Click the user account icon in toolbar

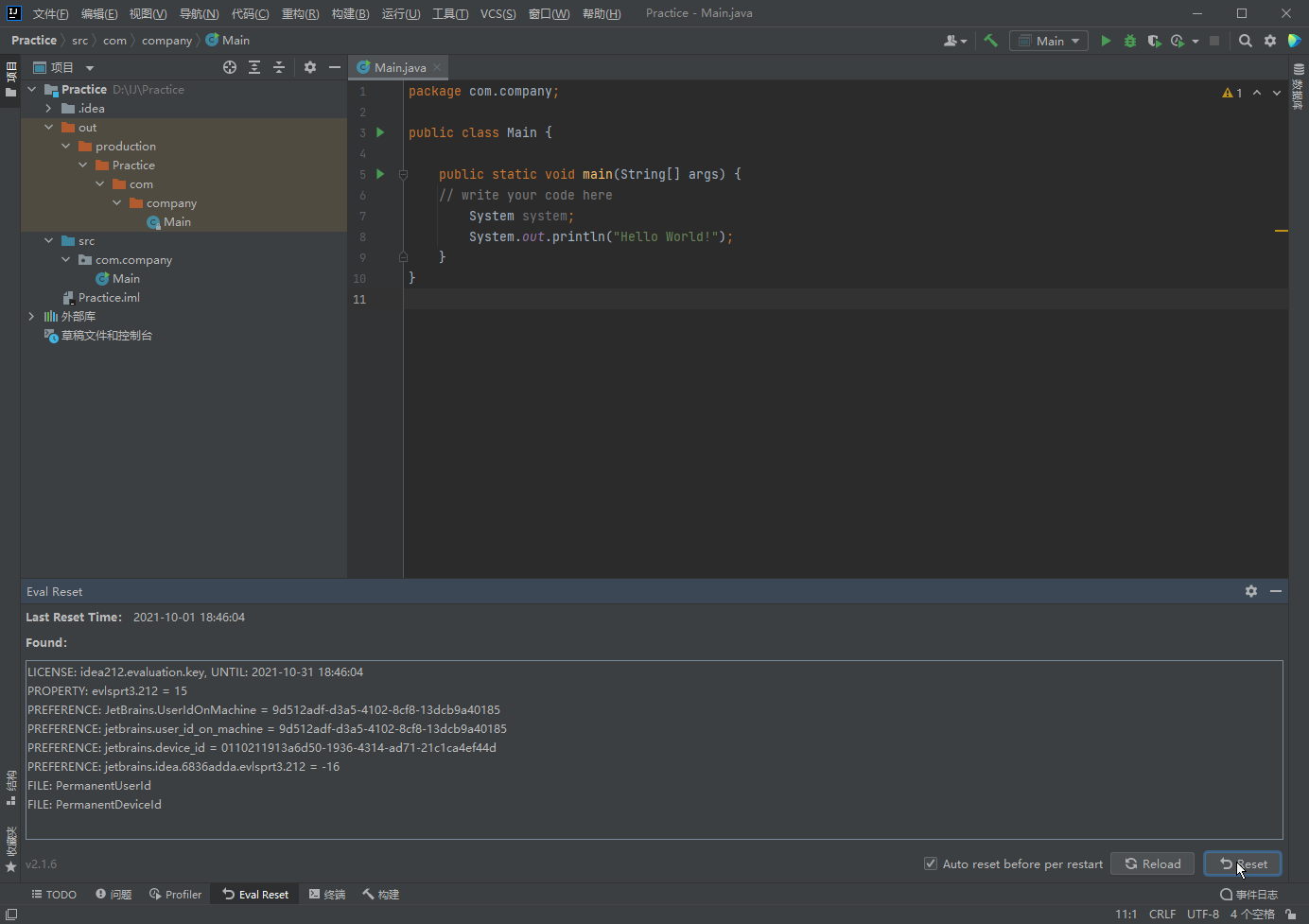955,41
